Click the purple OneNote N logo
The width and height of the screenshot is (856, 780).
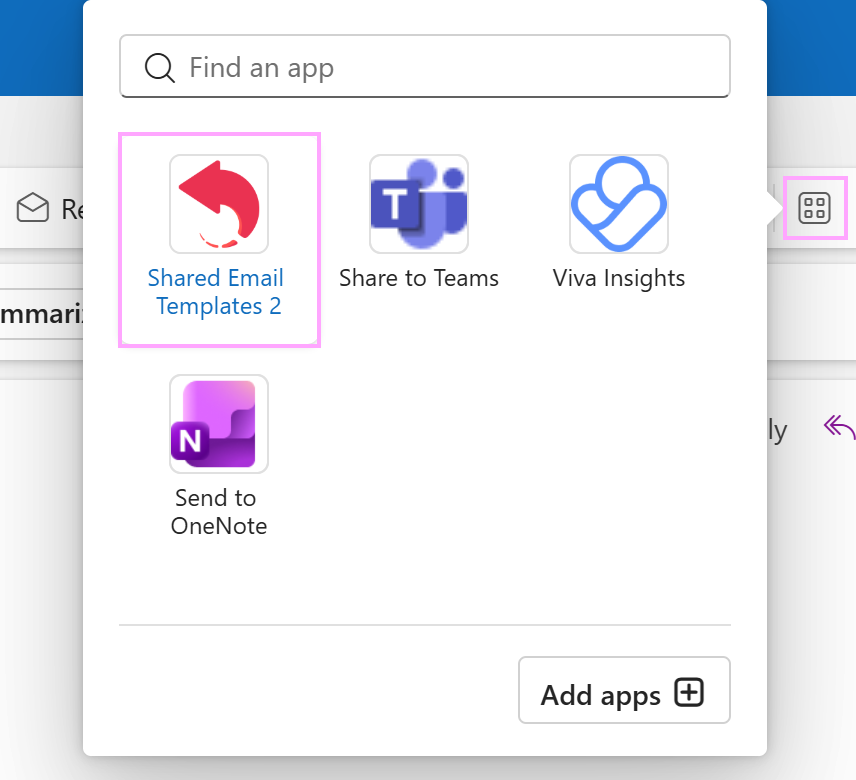tap(218, 424)
